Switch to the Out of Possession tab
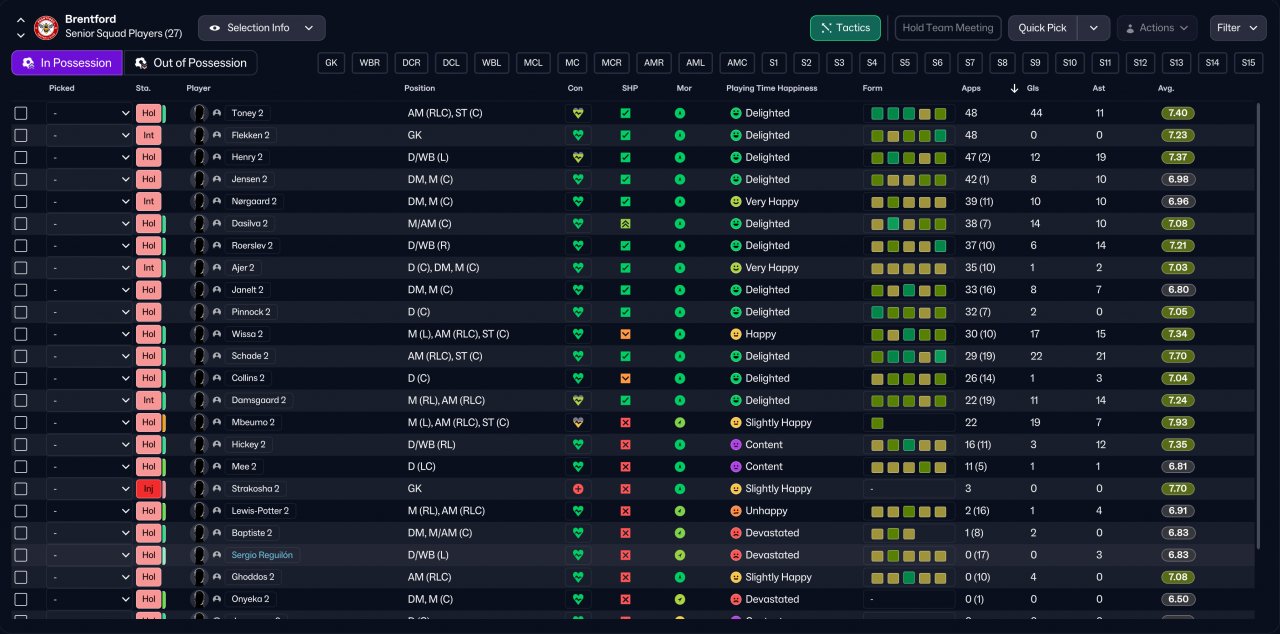Image resolution: width=1280 pixels, height=634 pixels. 190,63
